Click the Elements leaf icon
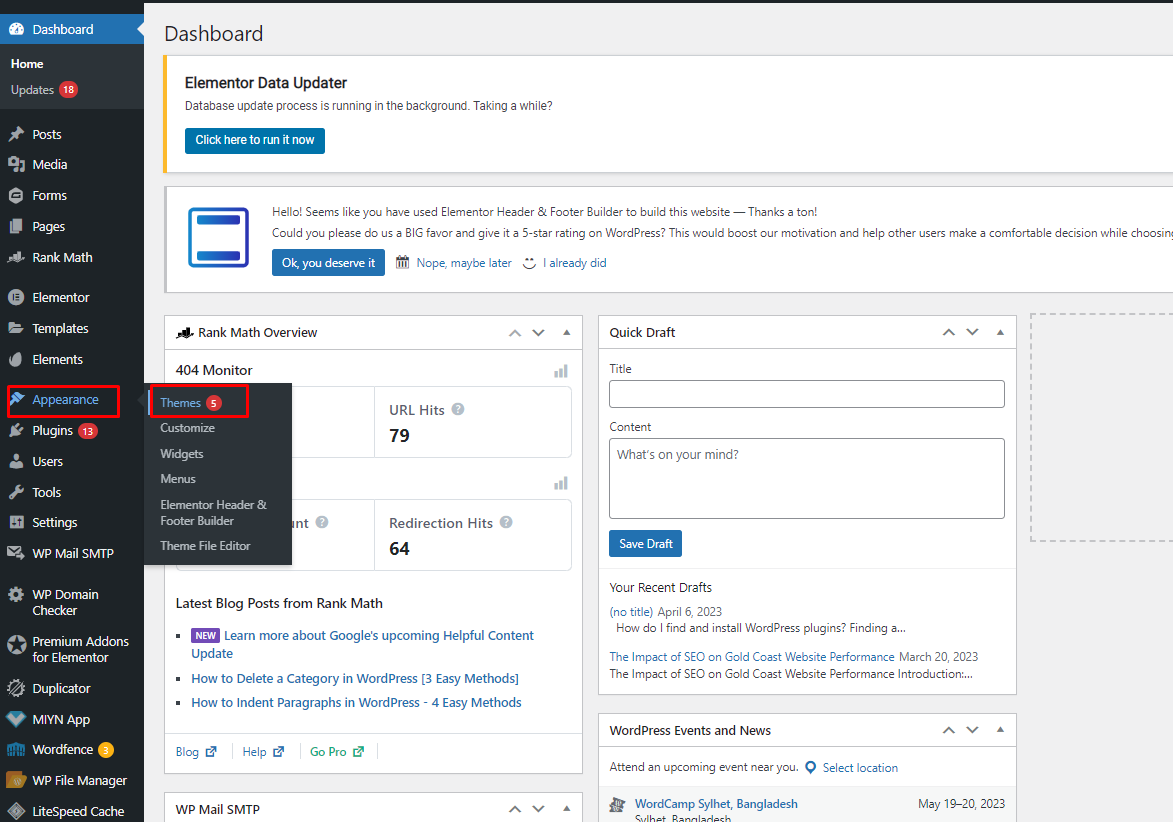 click(x=16, y=360)
